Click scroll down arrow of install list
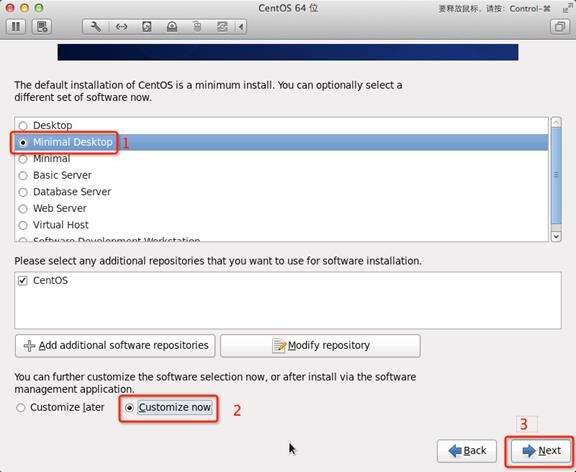 (556, 237)
